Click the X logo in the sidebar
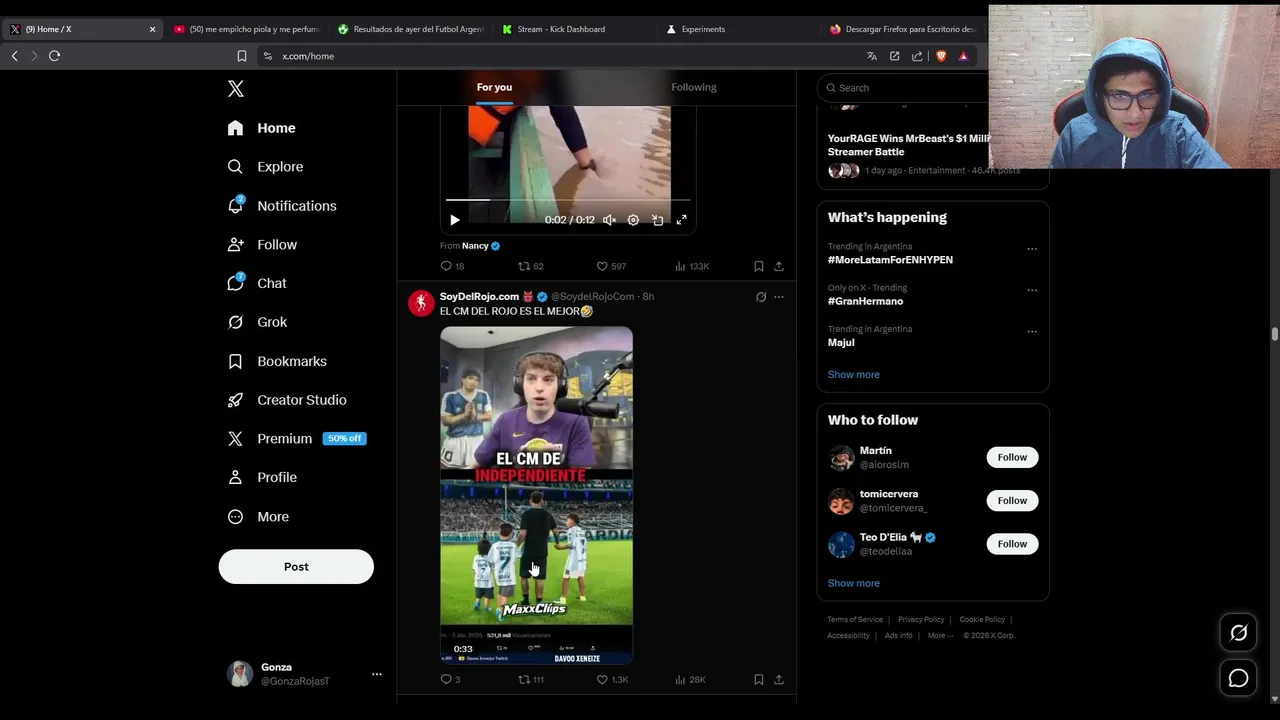Viewport: 1280px width, 720px height. coord(236,89)
